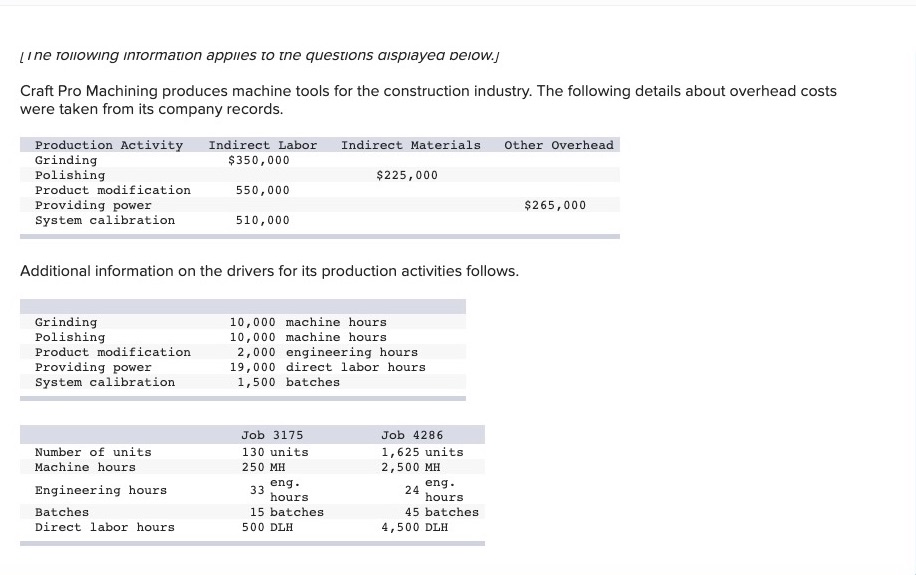
Task: Click the 'Indirect Materials' column header
Action: click(411, 145)
